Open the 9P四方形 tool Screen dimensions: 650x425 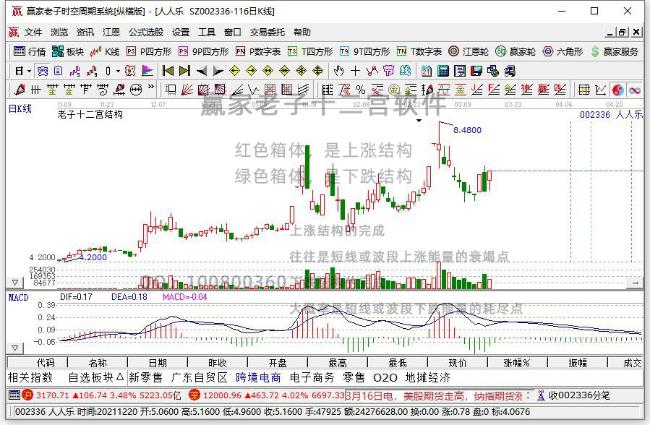click(x=204, y=51)
